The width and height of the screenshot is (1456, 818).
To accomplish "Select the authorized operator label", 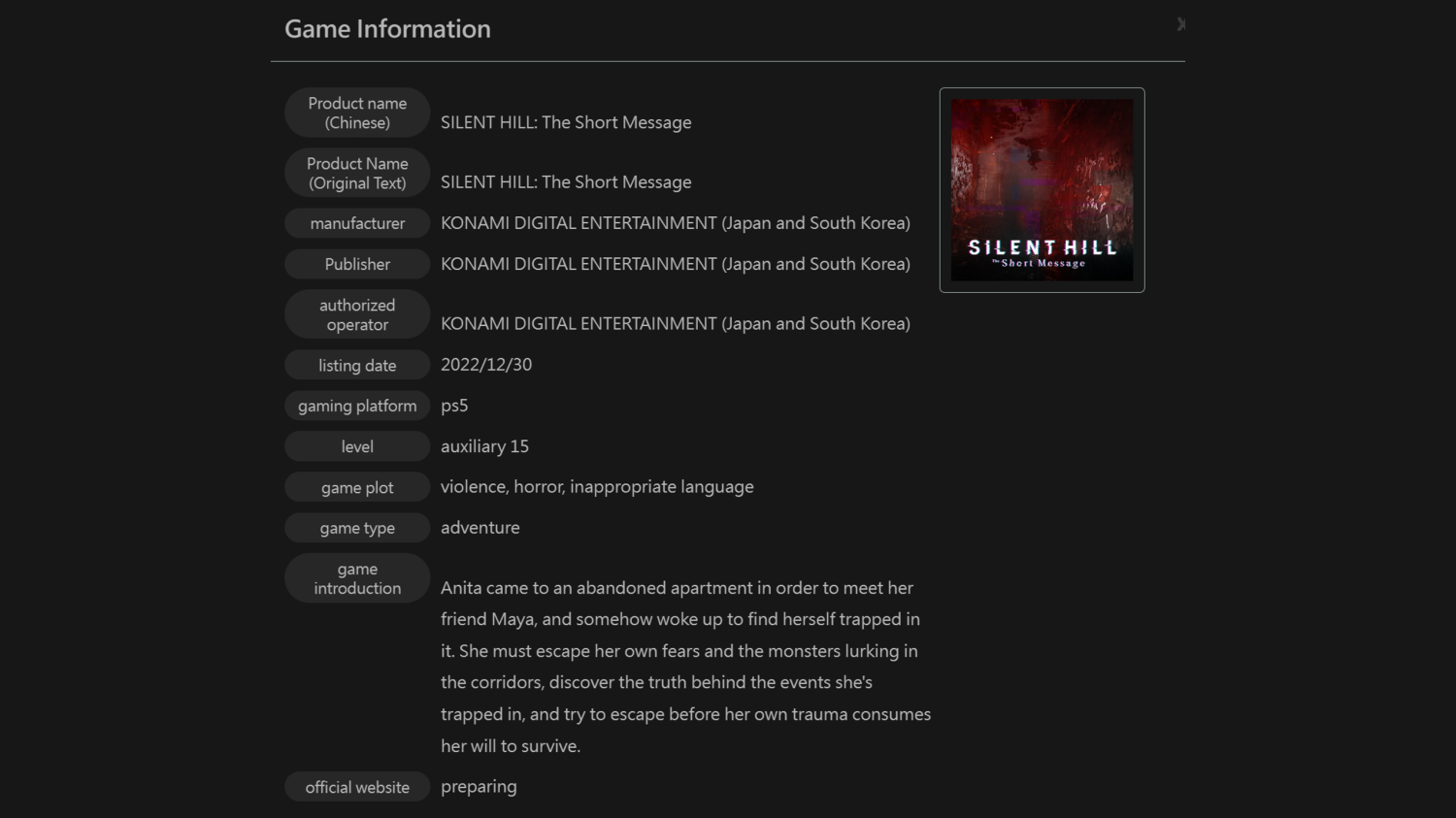I will [x=356, y=313].
